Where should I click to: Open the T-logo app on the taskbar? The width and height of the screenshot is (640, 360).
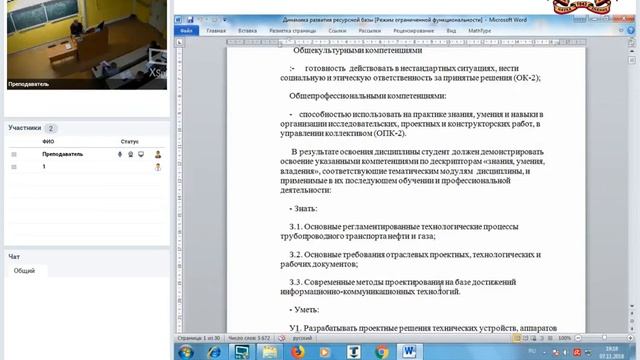353,352
